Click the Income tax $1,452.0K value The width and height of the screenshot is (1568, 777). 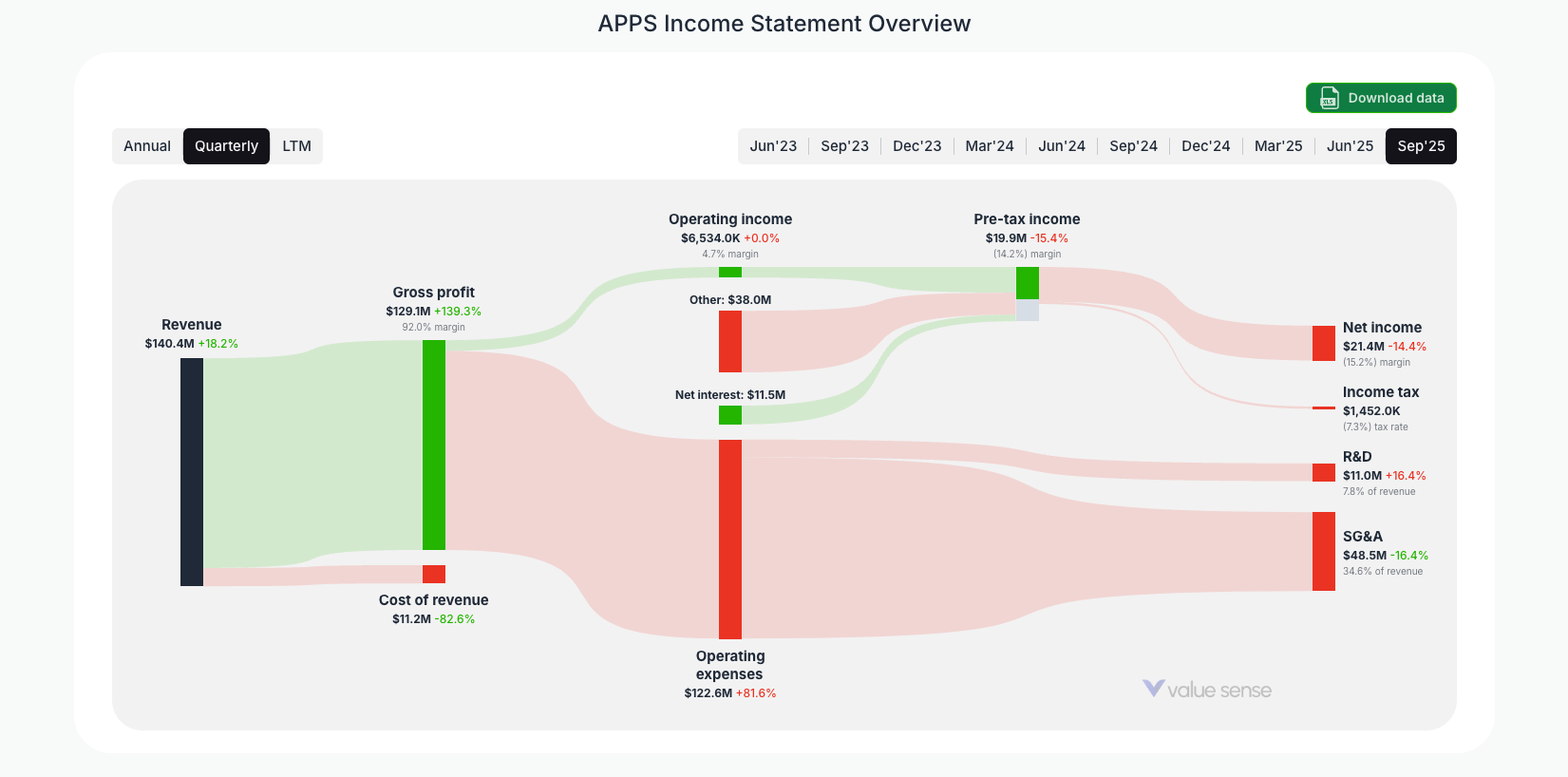coord(1371,411)
